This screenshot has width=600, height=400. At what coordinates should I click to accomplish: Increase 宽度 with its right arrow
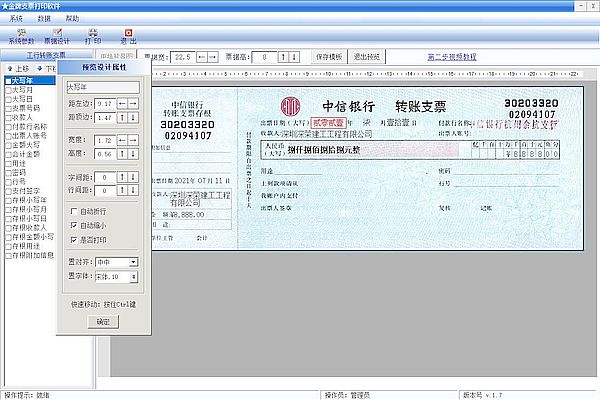click(133, 140)
